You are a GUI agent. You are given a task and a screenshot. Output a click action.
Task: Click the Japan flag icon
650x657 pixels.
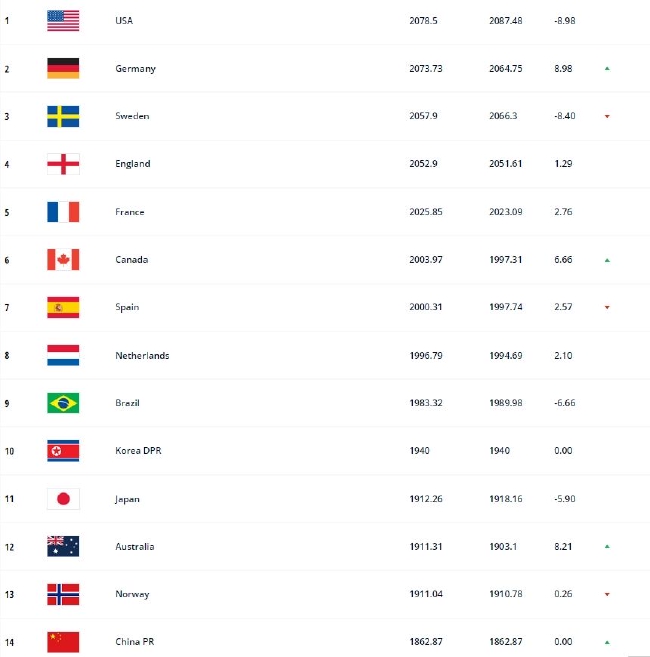tap(63, 499)
